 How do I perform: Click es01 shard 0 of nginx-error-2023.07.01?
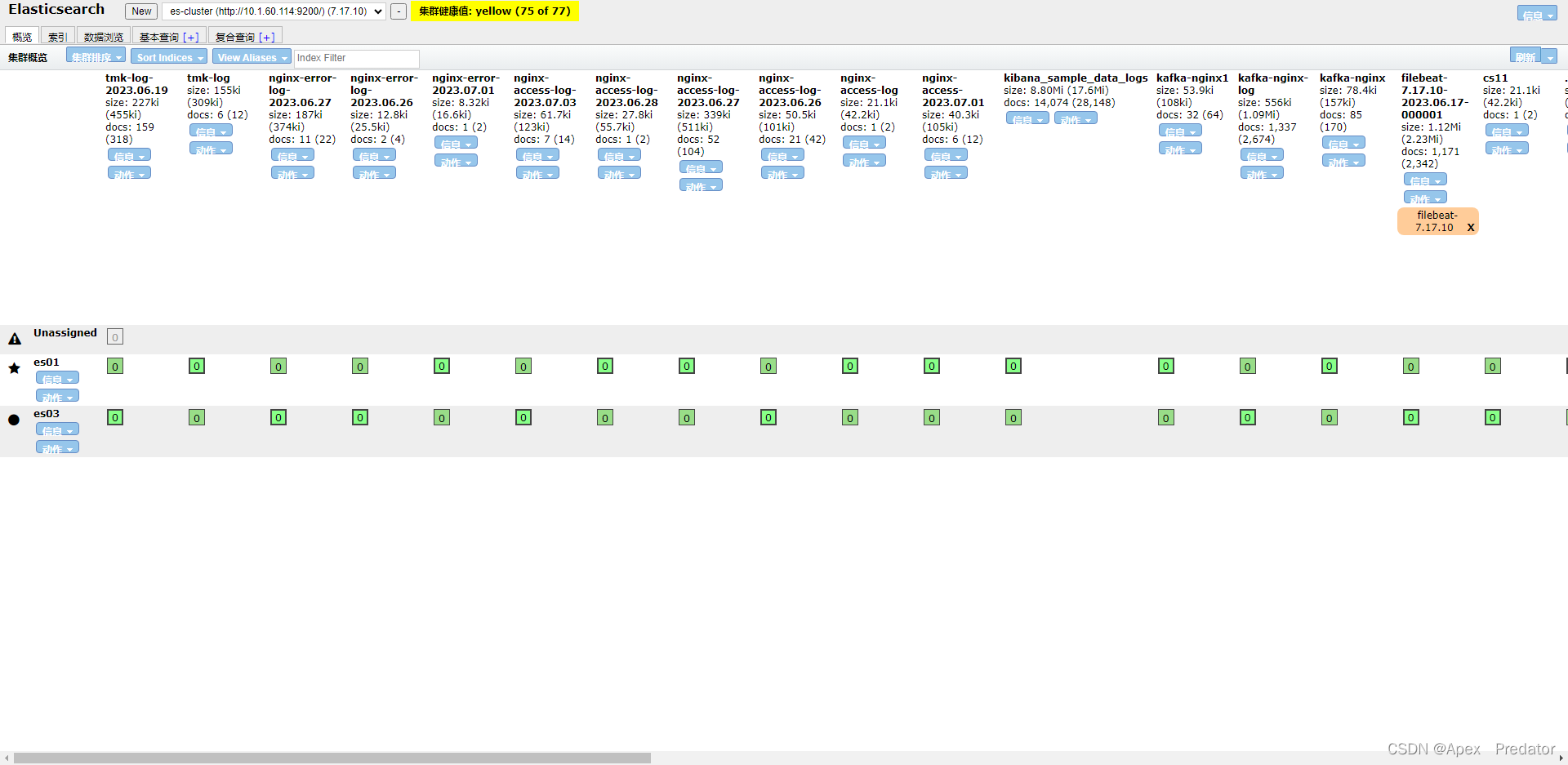click(442, 366)
